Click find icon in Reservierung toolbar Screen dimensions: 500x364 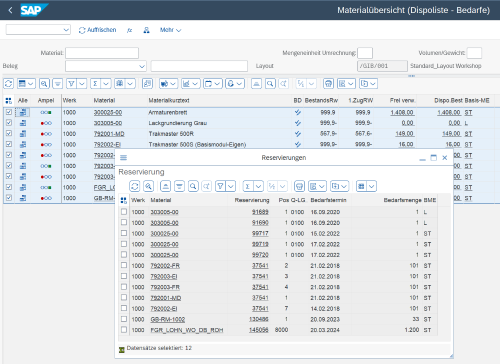193,186
